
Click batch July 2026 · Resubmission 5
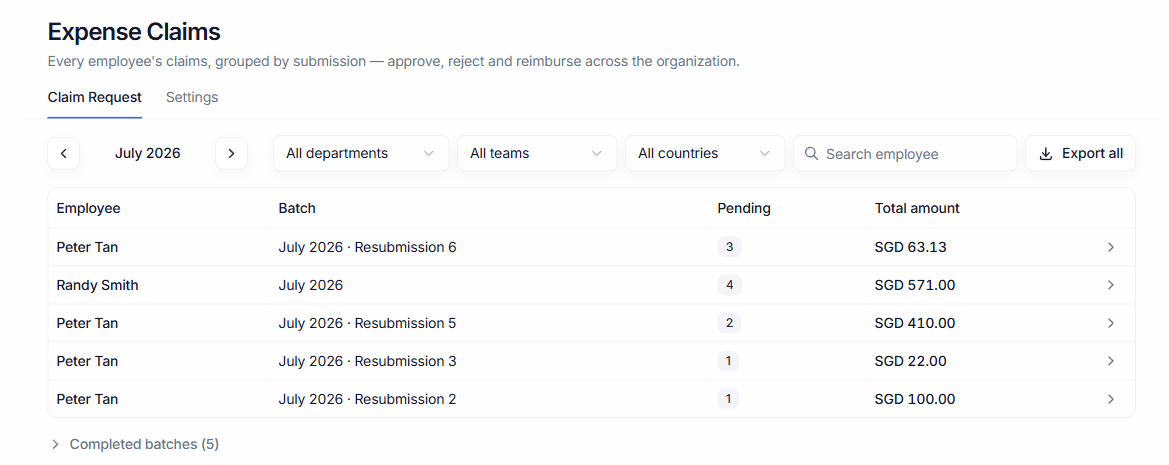tap(368, 323)
